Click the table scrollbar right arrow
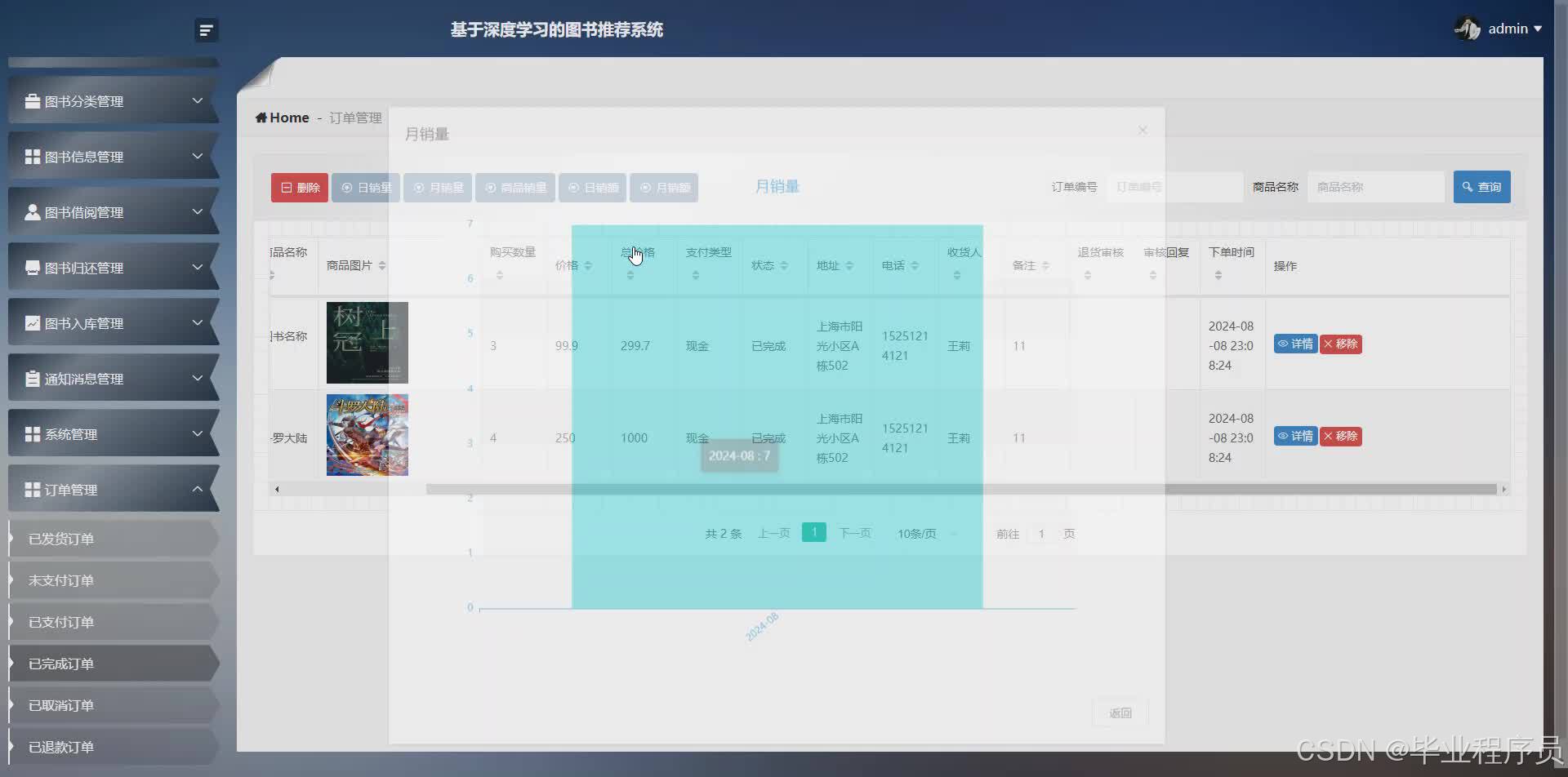The image size is (1568, 777). (1503, 490)
